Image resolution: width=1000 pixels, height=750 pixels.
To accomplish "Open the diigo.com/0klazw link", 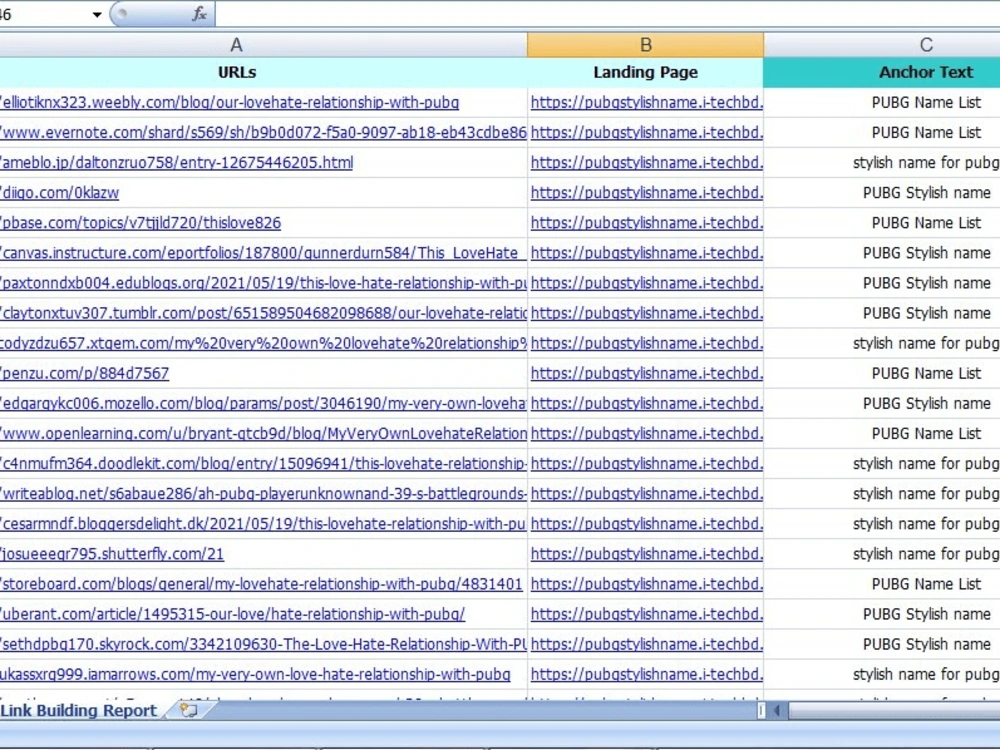I will pos(60,193).
